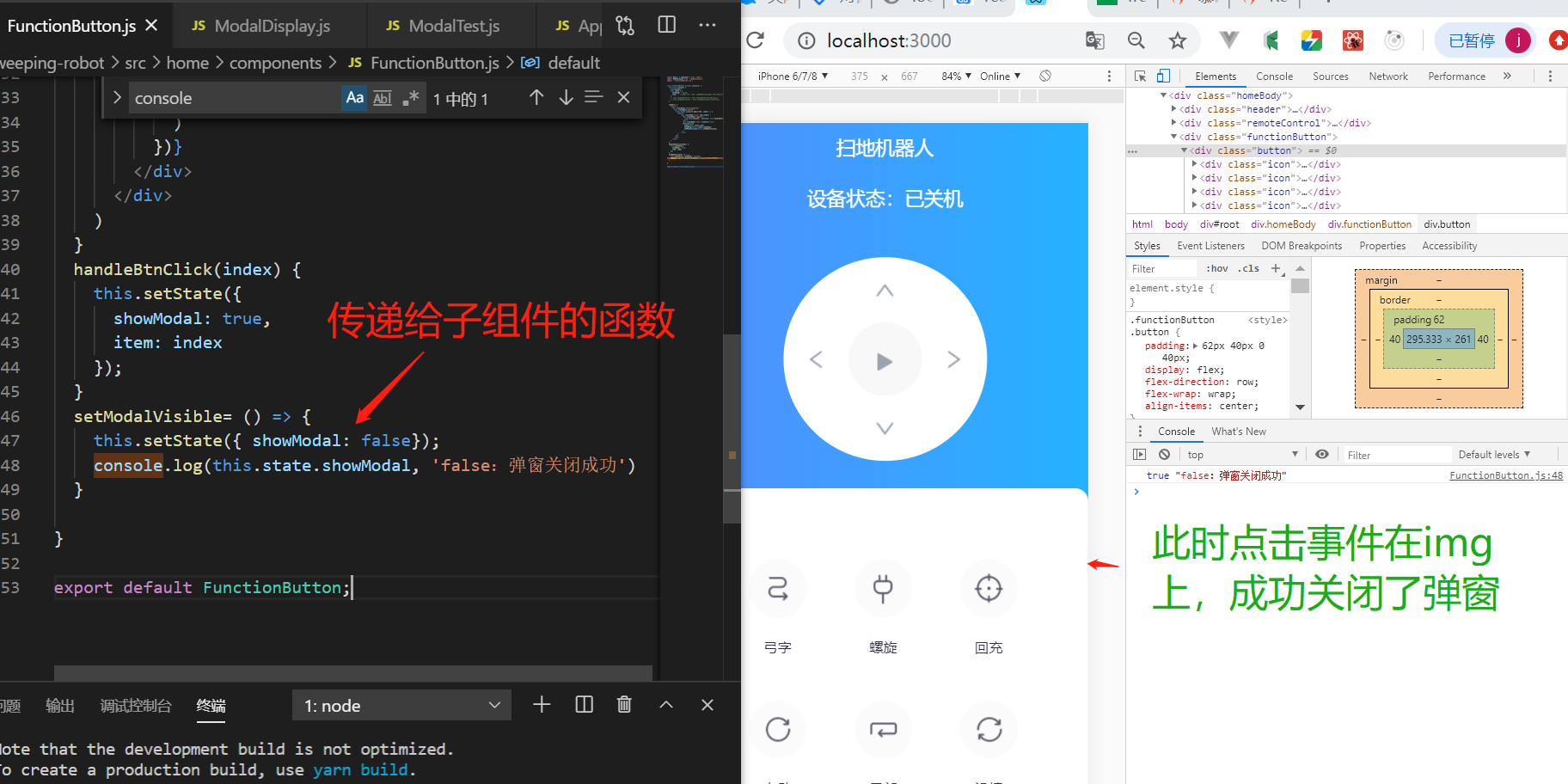Expand the div class header node
The width and height of the screenshot is (1568, 784).
(1174, 109)
